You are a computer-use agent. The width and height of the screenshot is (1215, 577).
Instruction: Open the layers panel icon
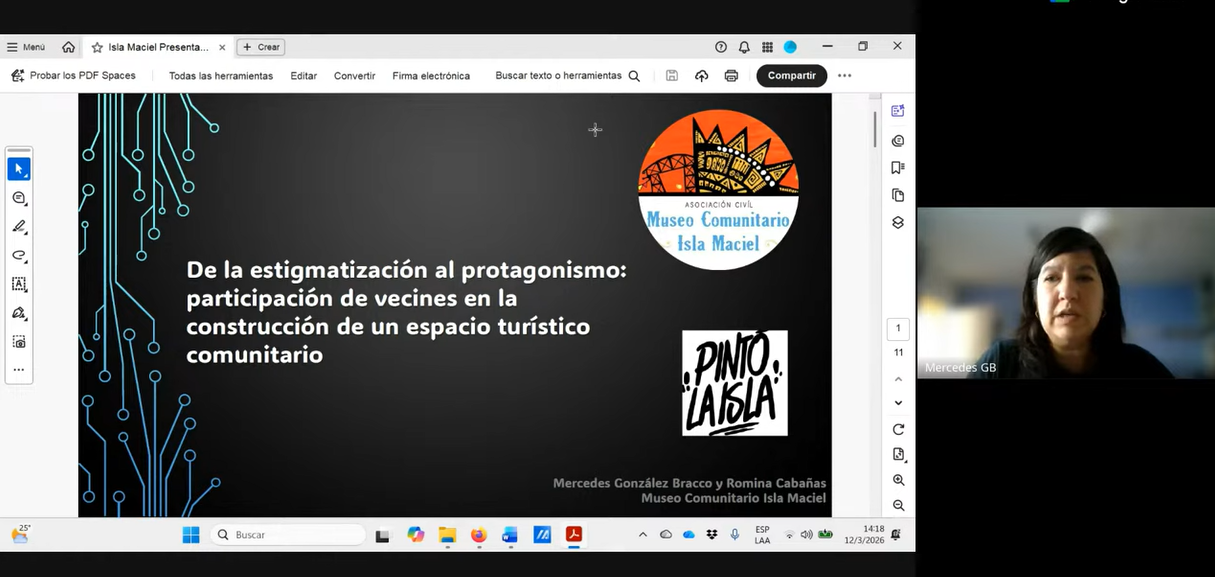pyautogui.click(x=898, y=222)
